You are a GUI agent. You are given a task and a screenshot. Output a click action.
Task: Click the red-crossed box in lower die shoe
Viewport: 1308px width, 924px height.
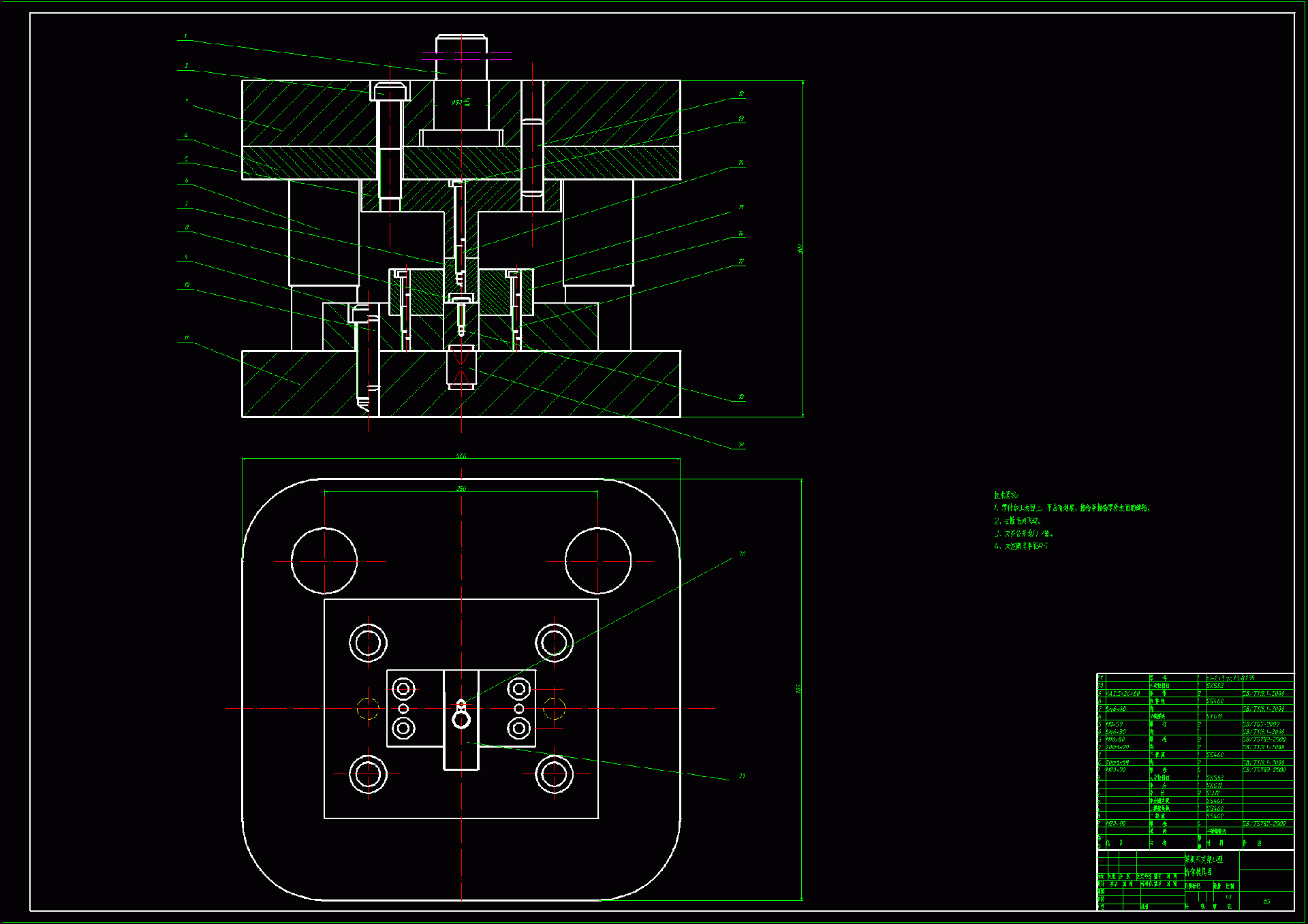coord(461,368)
